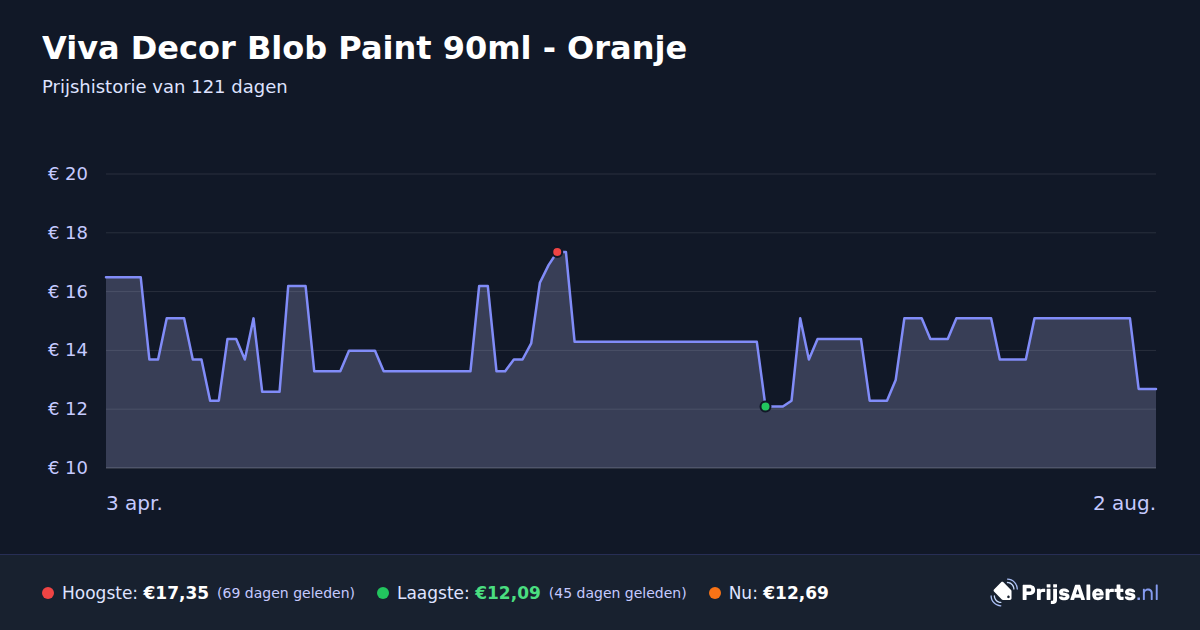Click the 69 dagen geleden text
Image resolution: width=1200 pixels, height=630 pixels.
tap(286, 593)
